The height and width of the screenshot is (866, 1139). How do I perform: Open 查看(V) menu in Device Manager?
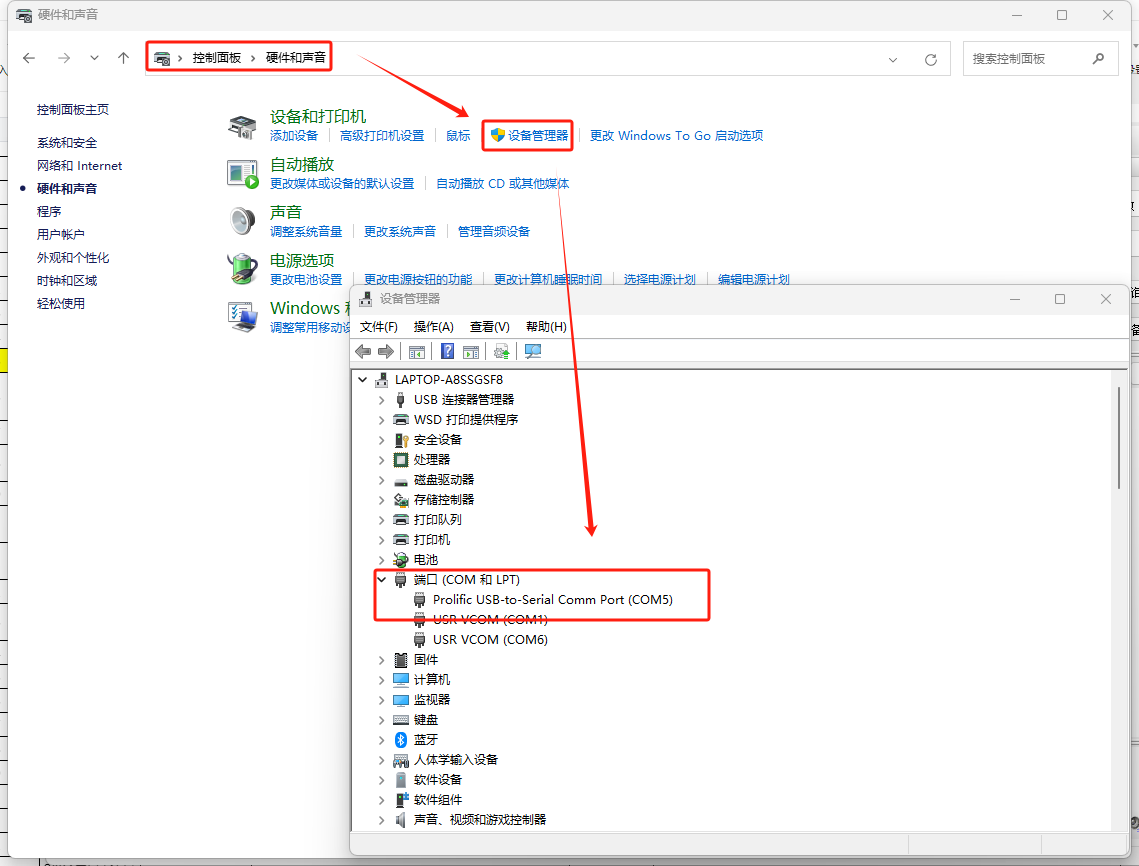click(x=490, y=327)
